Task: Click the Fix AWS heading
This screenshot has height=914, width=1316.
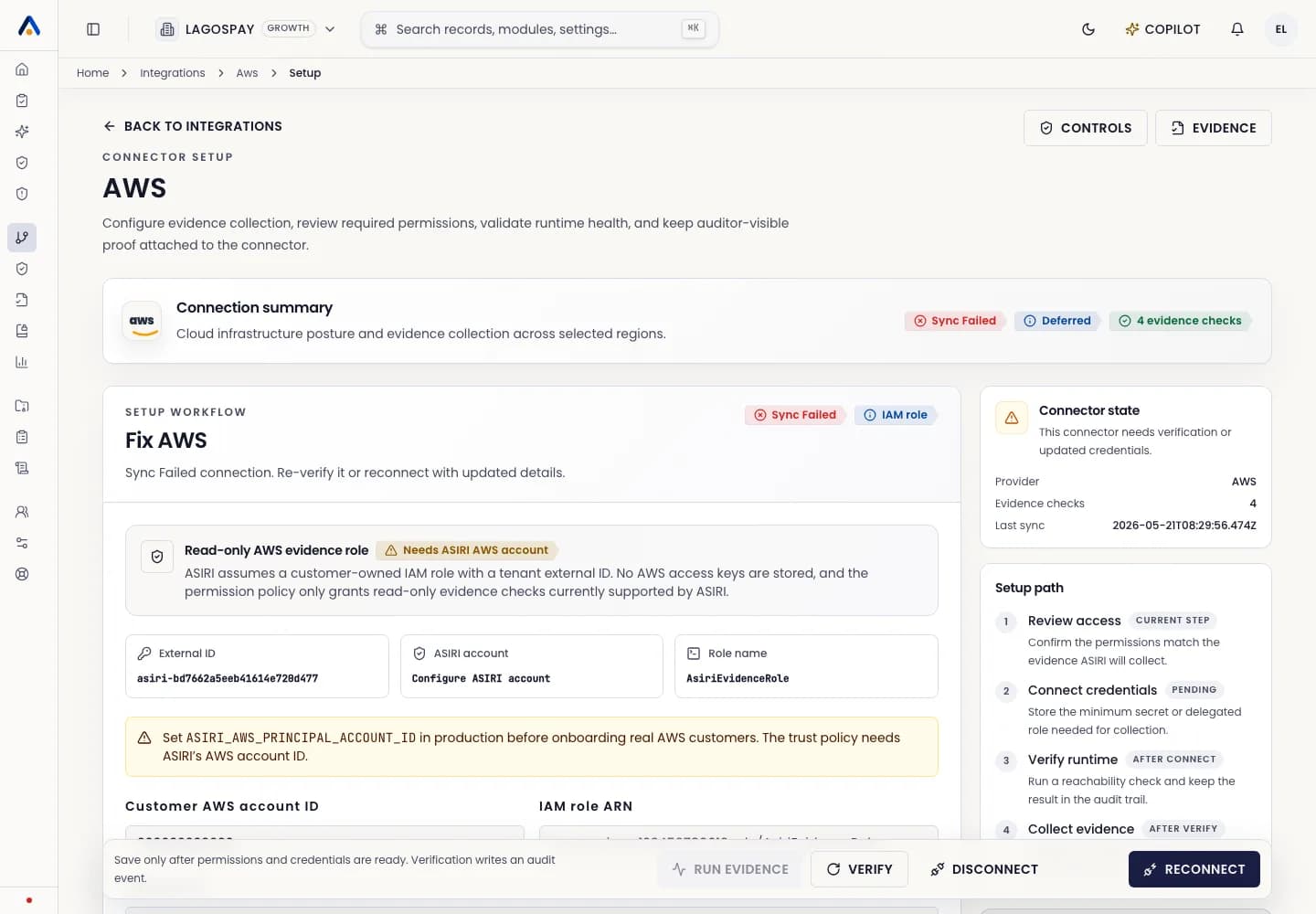Action: (x=166, y=441)
